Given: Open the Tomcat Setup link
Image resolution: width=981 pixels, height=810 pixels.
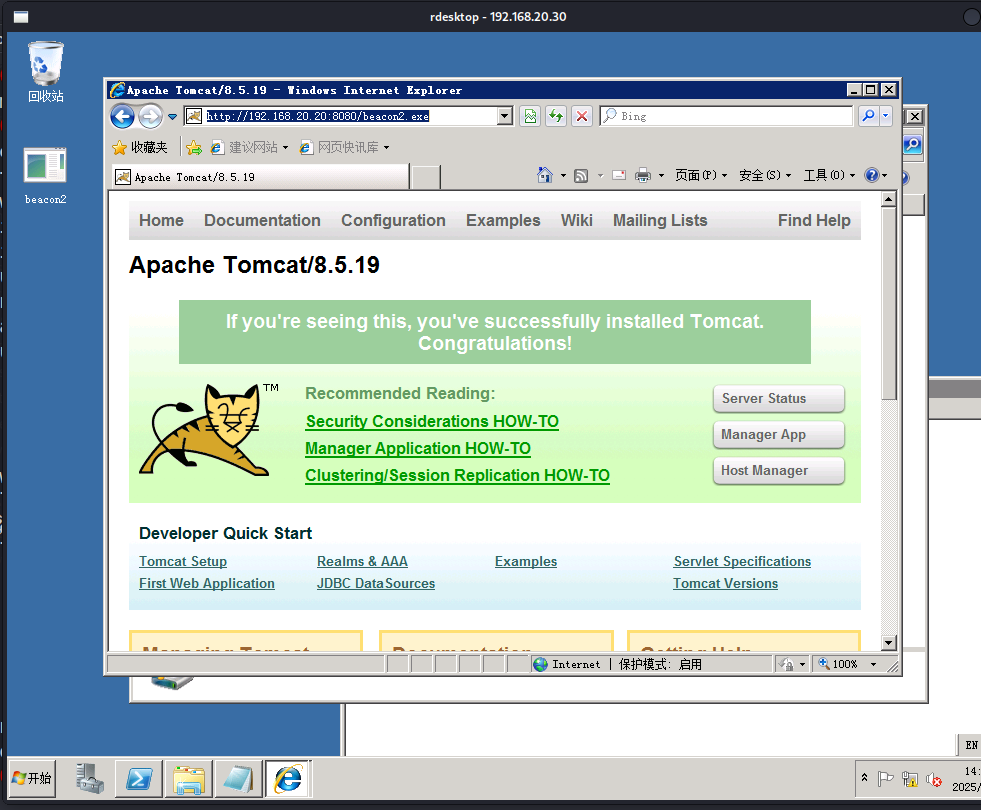Looking at the screenshot, I should pyautogui.click(x=183, y=562).
